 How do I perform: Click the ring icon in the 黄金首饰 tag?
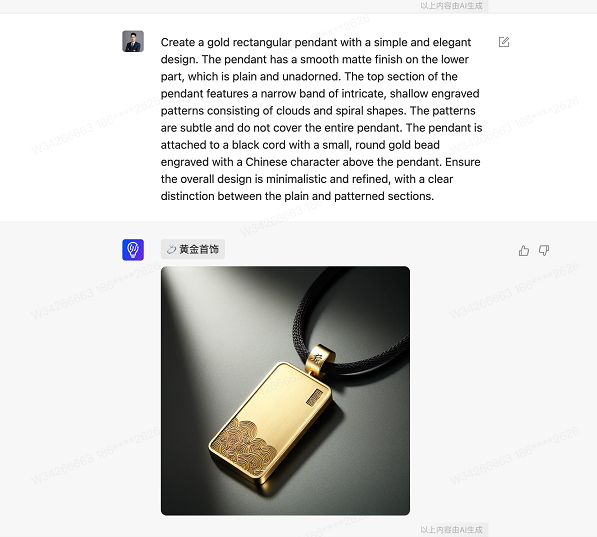(171, 249)
